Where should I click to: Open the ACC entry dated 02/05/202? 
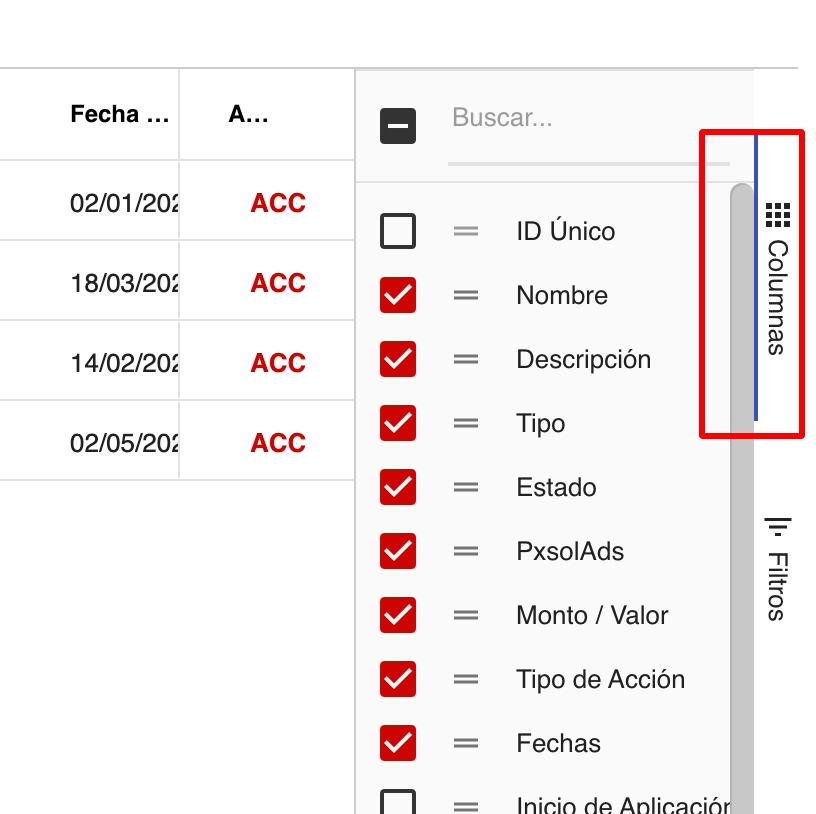tap(277, 442)
